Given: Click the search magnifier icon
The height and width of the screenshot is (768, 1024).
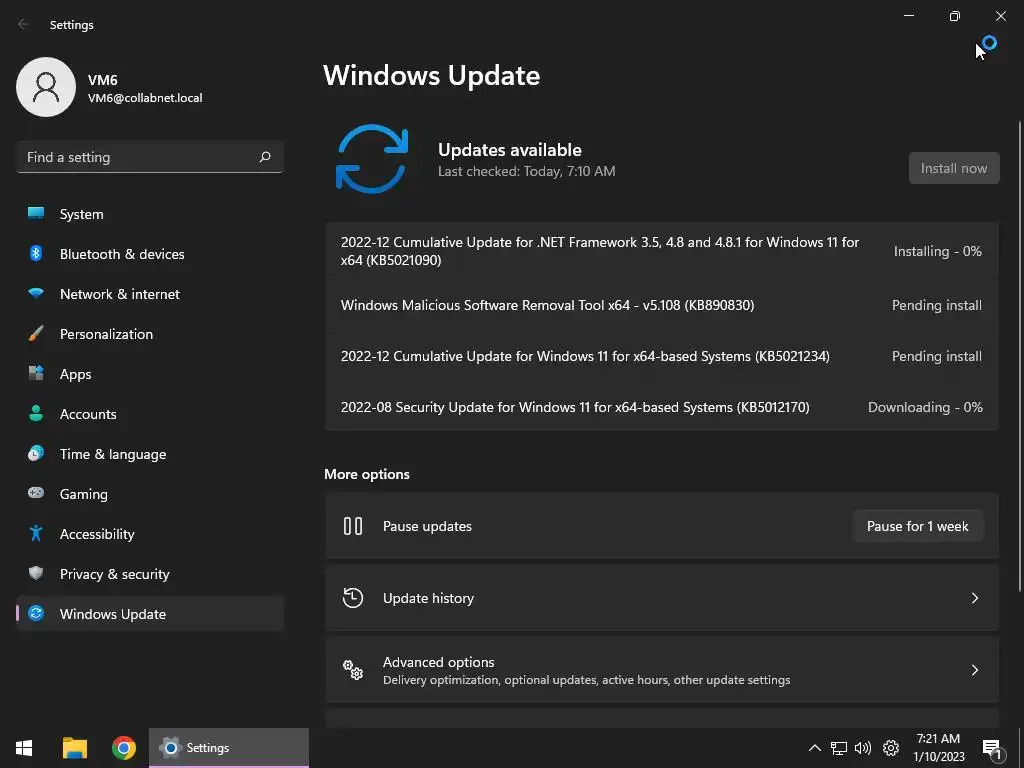Looking at the screenshot, I should point(264,157).
